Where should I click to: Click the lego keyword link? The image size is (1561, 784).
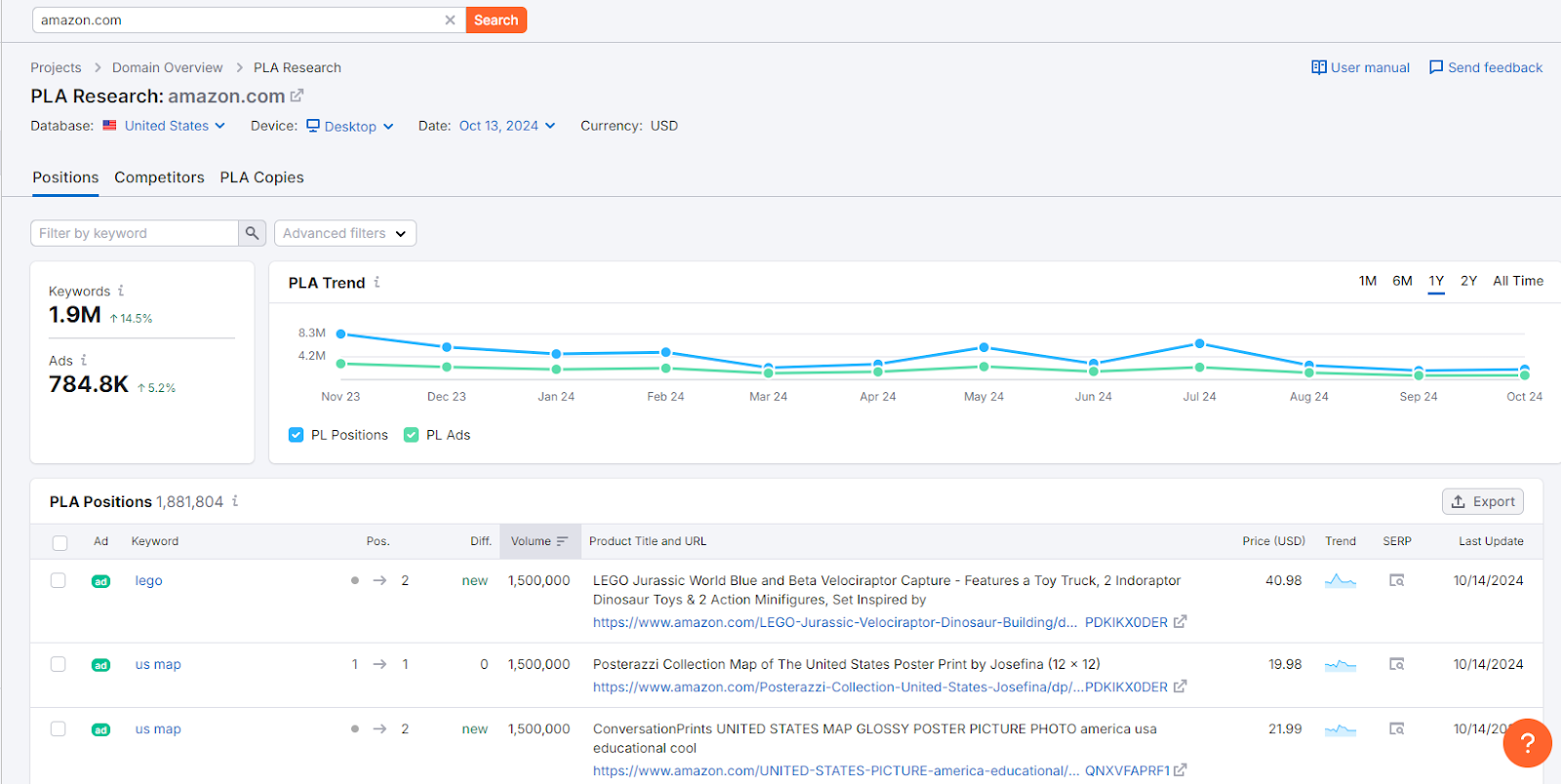(x=148, y=580)
